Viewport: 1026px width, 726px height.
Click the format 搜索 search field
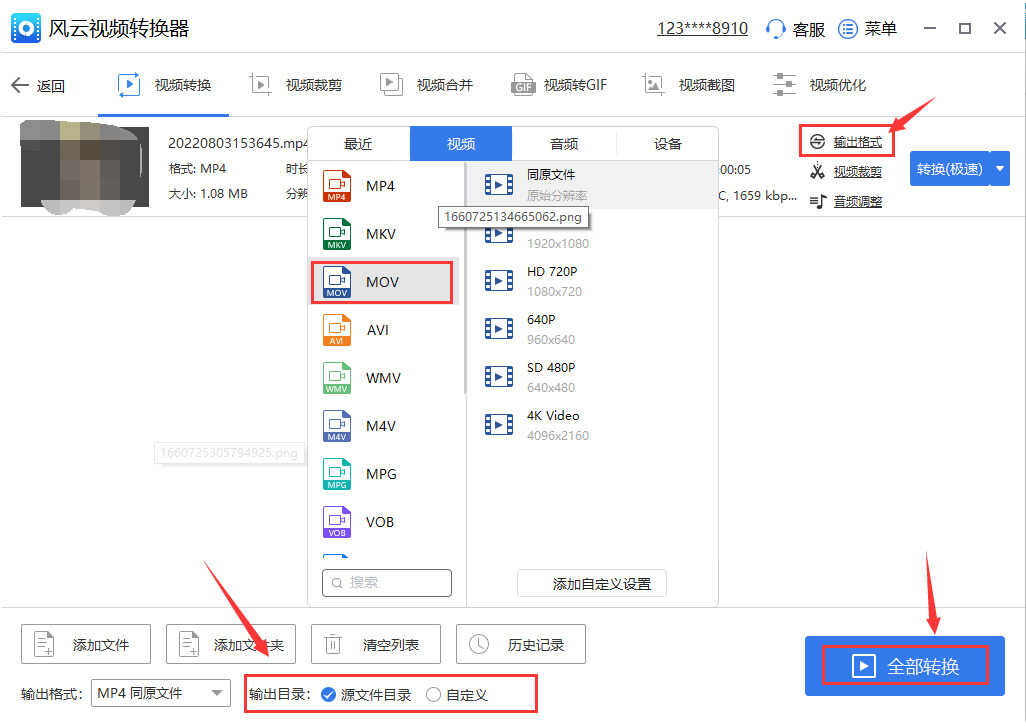pyautogui.click(x=387, y=583)
